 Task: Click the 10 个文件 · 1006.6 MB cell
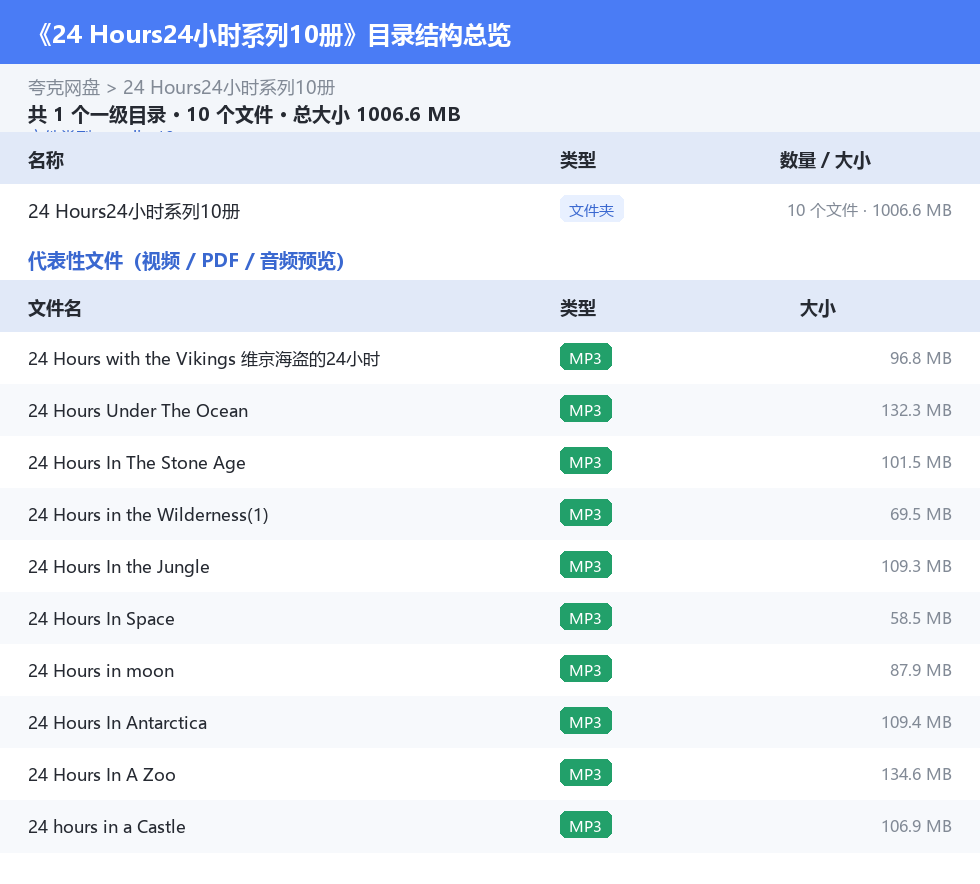[869, 210]
